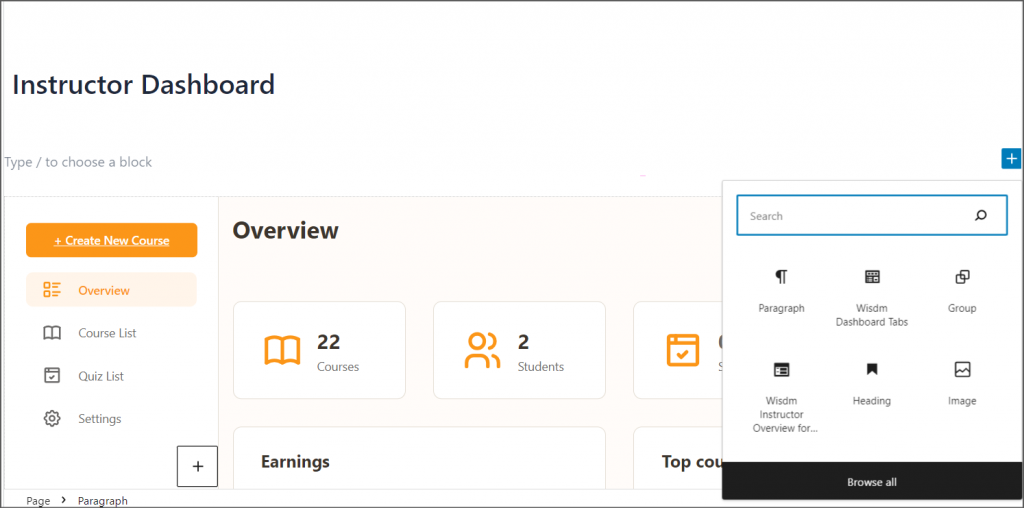
Task: Click Create New Course button
Action: click(x=111, y=240)
